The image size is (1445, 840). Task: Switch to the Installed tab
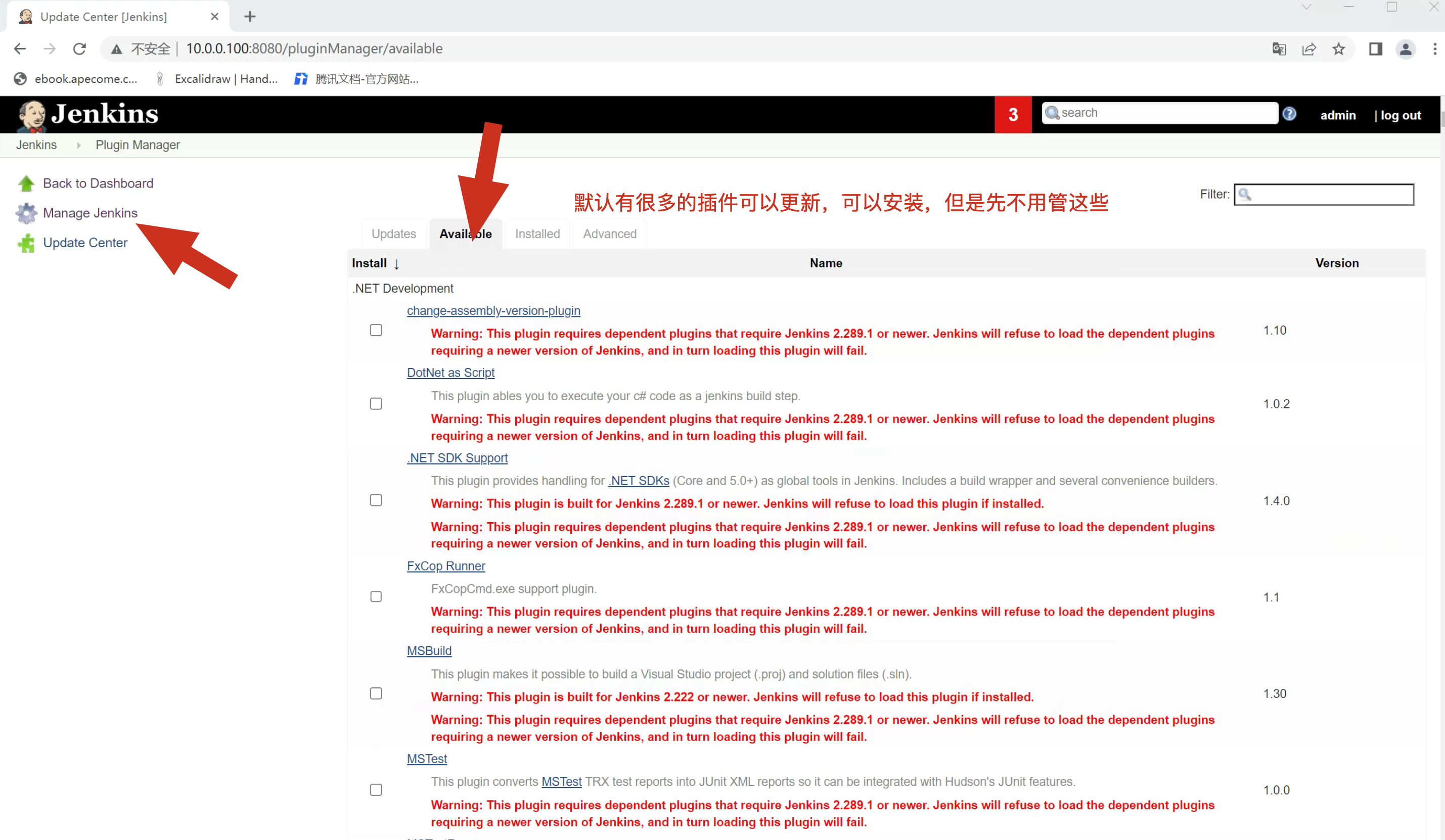(x=537, y=234)
